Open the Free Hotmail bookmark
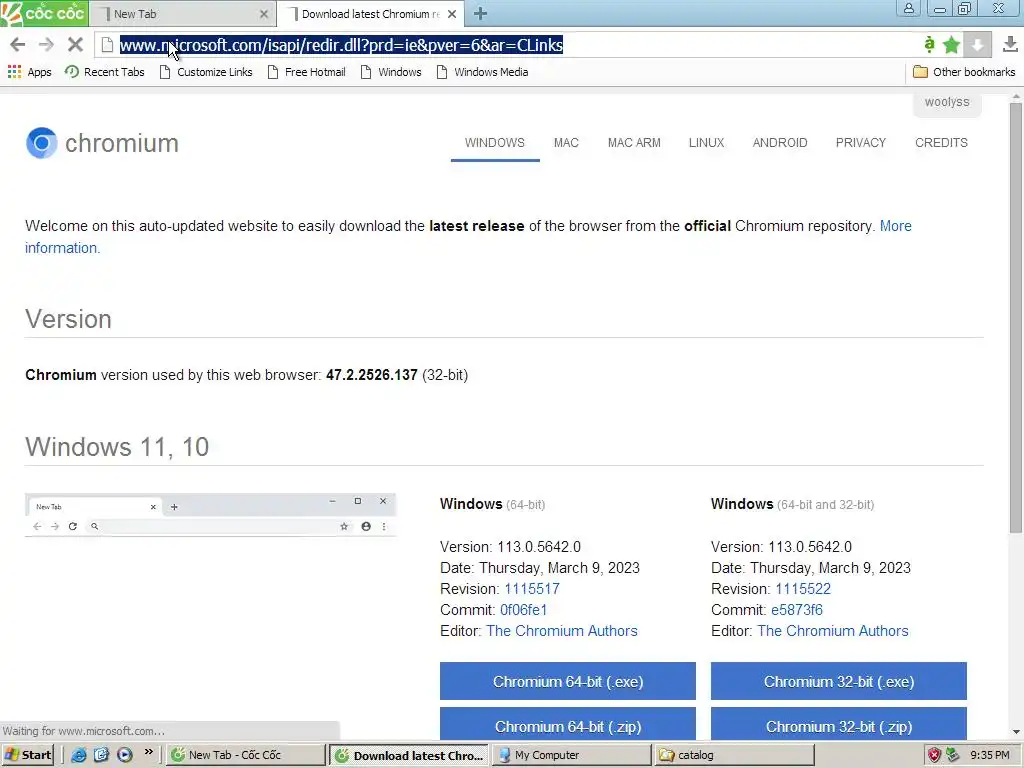 click(x=307, y=72)
